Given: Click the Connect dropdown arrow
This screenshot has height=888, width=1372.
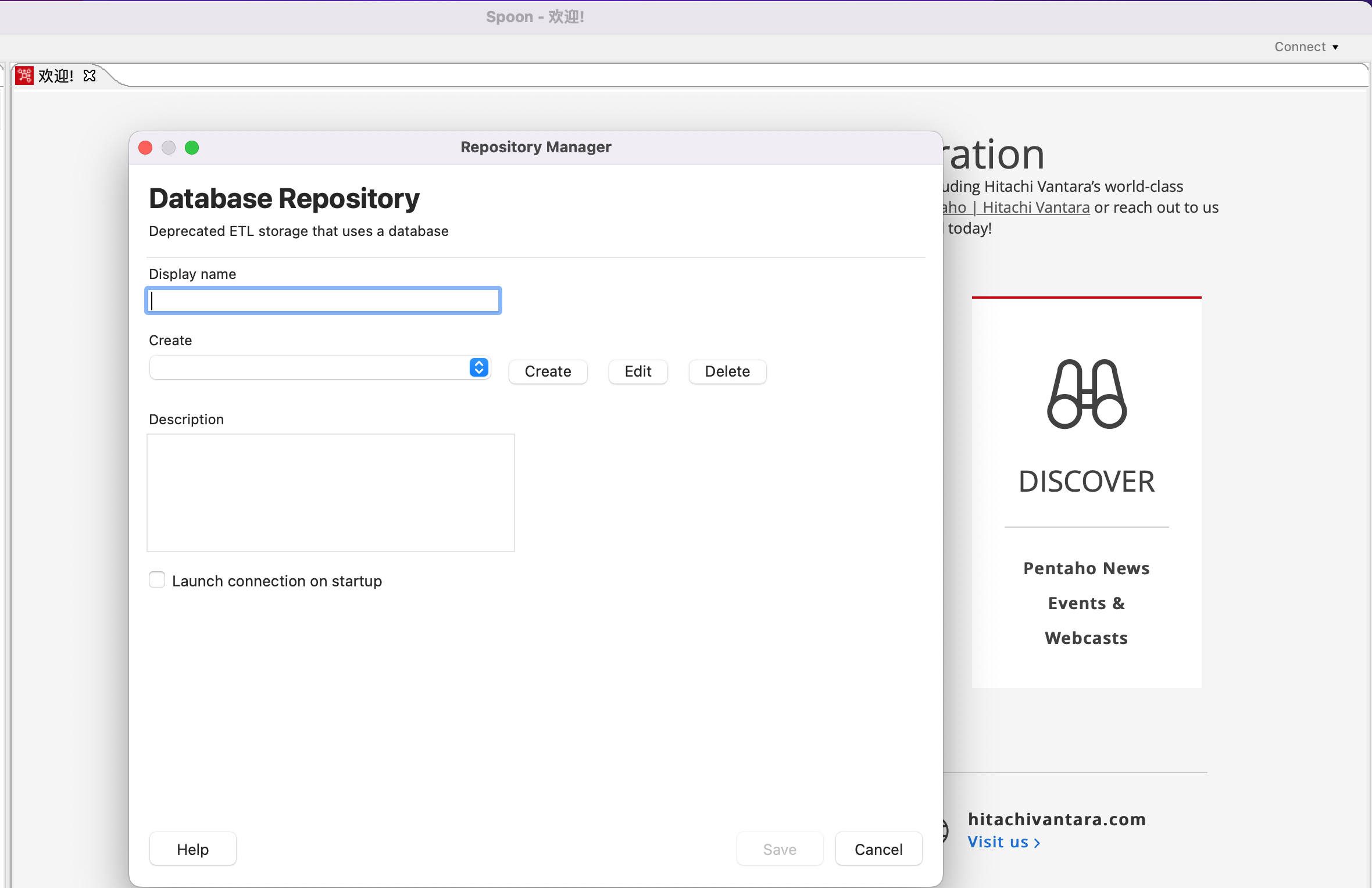Looking at the screenshot, I should (x=1335, y=47).
